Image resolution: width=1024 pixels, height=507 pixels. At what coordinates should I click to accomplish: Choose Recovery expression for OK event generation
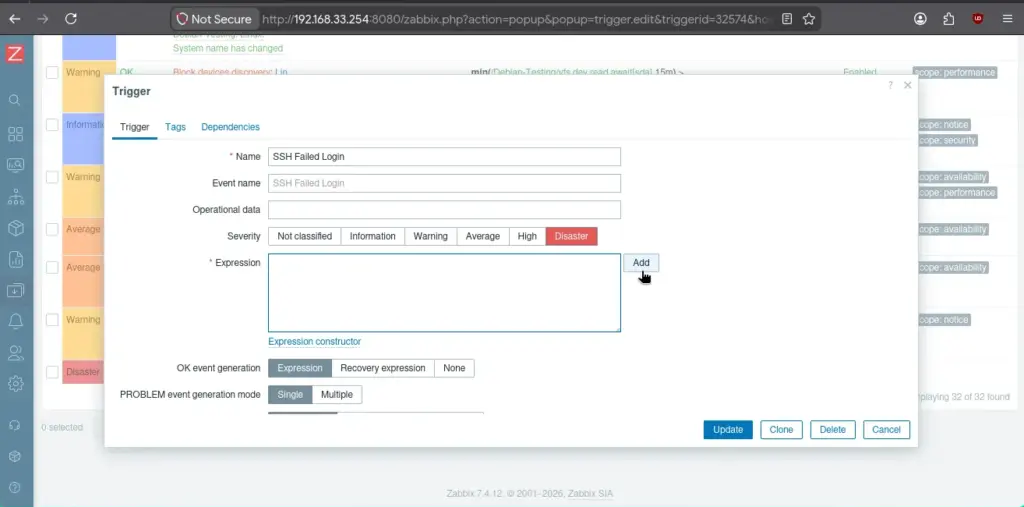coord(383,368)
